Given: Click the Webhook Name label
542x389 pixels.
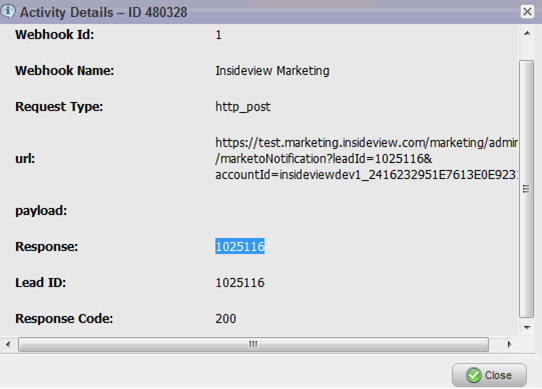Looking at the screenshot, I should [x=65, y=71].
